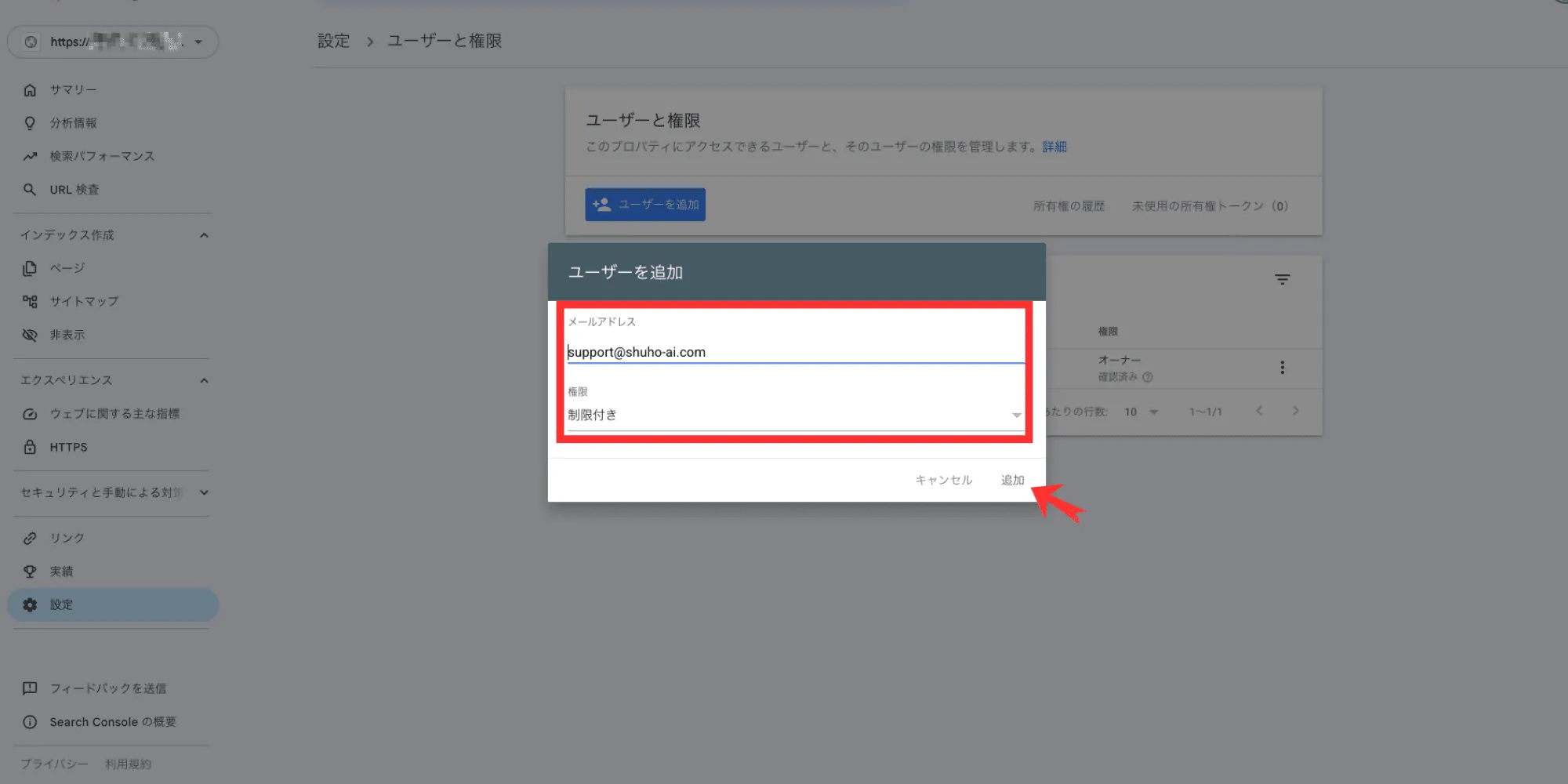Image resolution: width=1568 pixels, height=784 pixels.
Task: Click 追加 to add the user
Action: (x=1012, y=480)
